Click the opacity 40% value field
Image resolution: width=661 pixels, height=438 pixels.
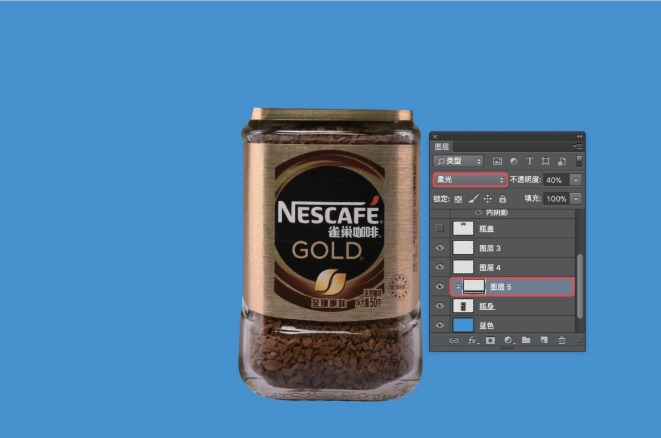point(556,180)
